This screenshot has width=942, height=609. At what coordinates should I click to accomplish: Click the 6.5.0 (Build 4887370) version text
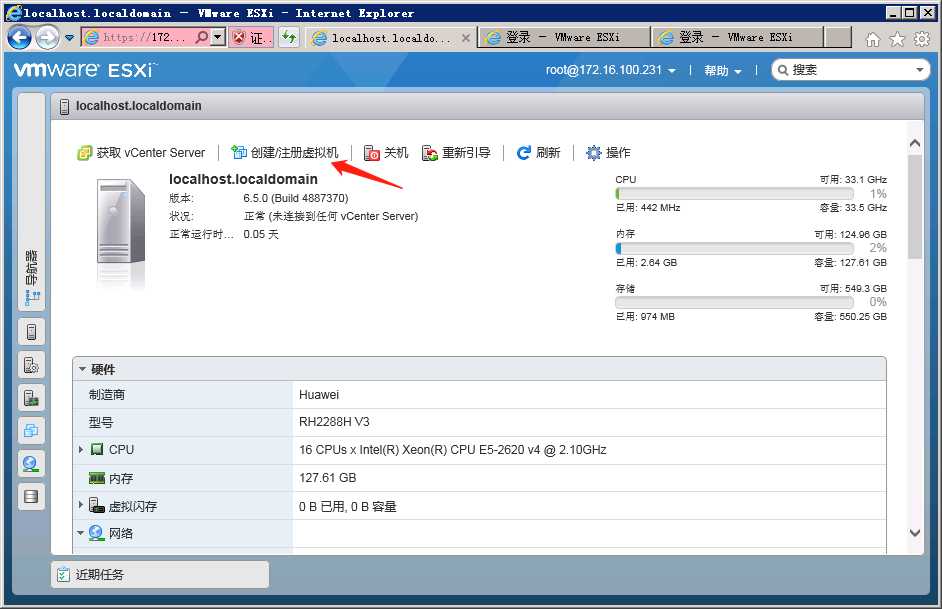296,198
